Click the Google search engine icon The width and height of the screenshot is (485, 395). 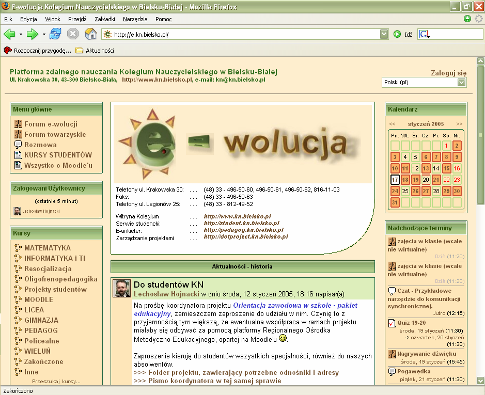click(424, 34)
